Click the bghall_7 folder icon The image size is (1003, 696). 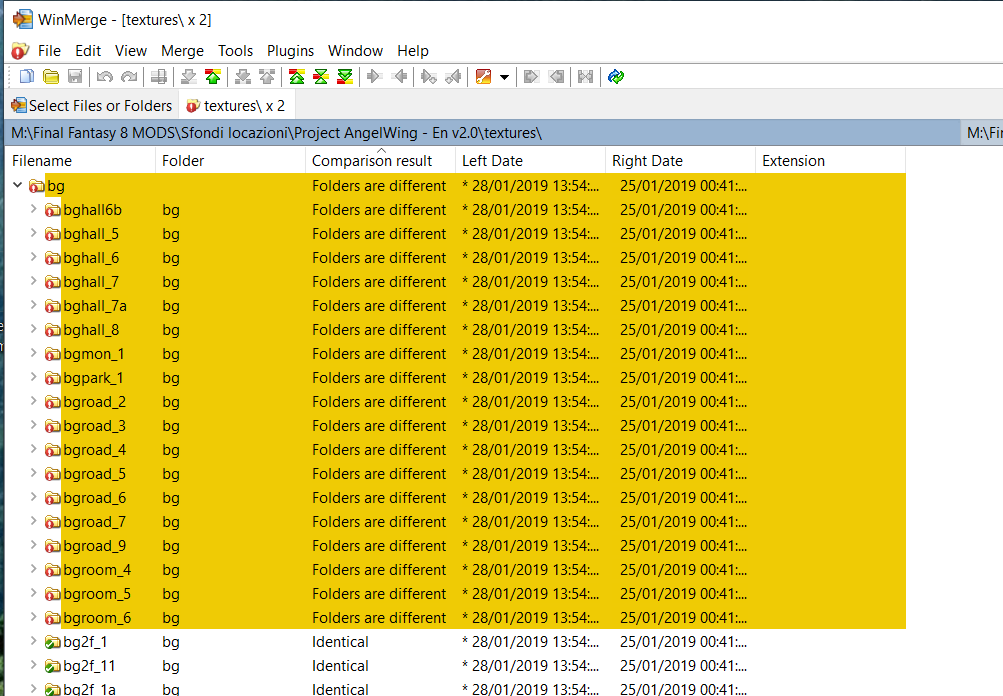coord(52,282)
